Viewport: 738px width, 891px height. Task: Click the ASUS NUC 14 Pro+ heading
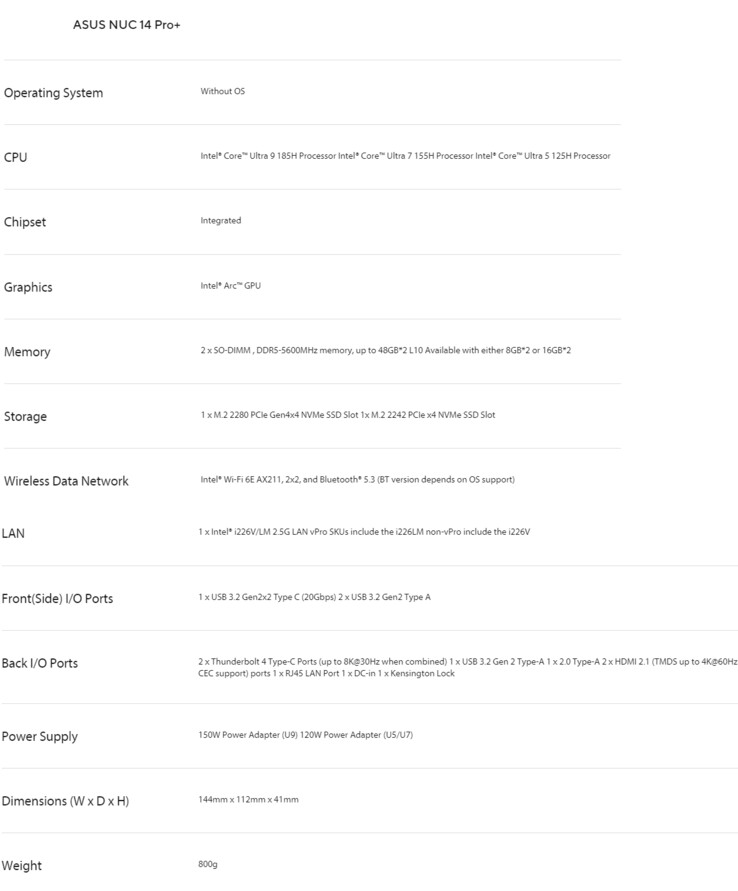tap(126, 24)
